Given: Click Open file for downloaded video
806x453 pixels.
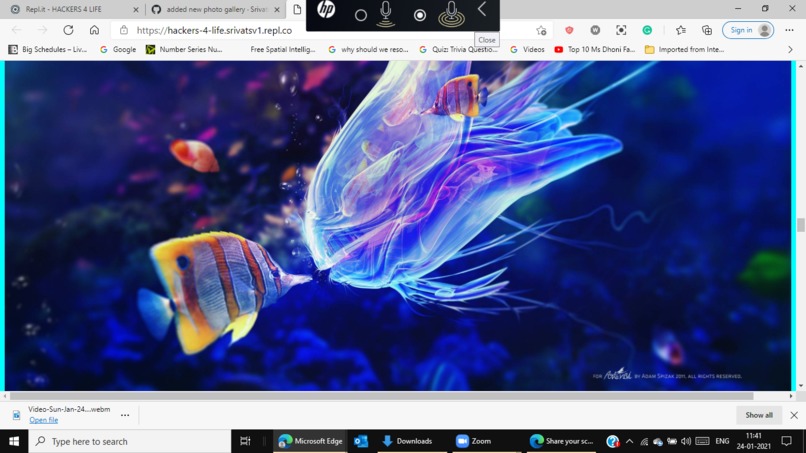Looking at the screenshot, I should tap(44, 420).
